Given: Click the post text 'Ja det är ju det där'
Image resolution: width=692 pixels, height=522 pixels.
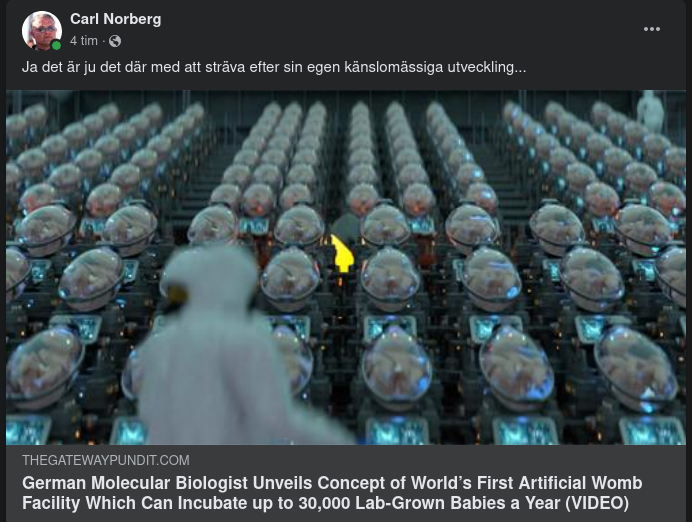Looking at the screenshot, I should pos(85,67).
